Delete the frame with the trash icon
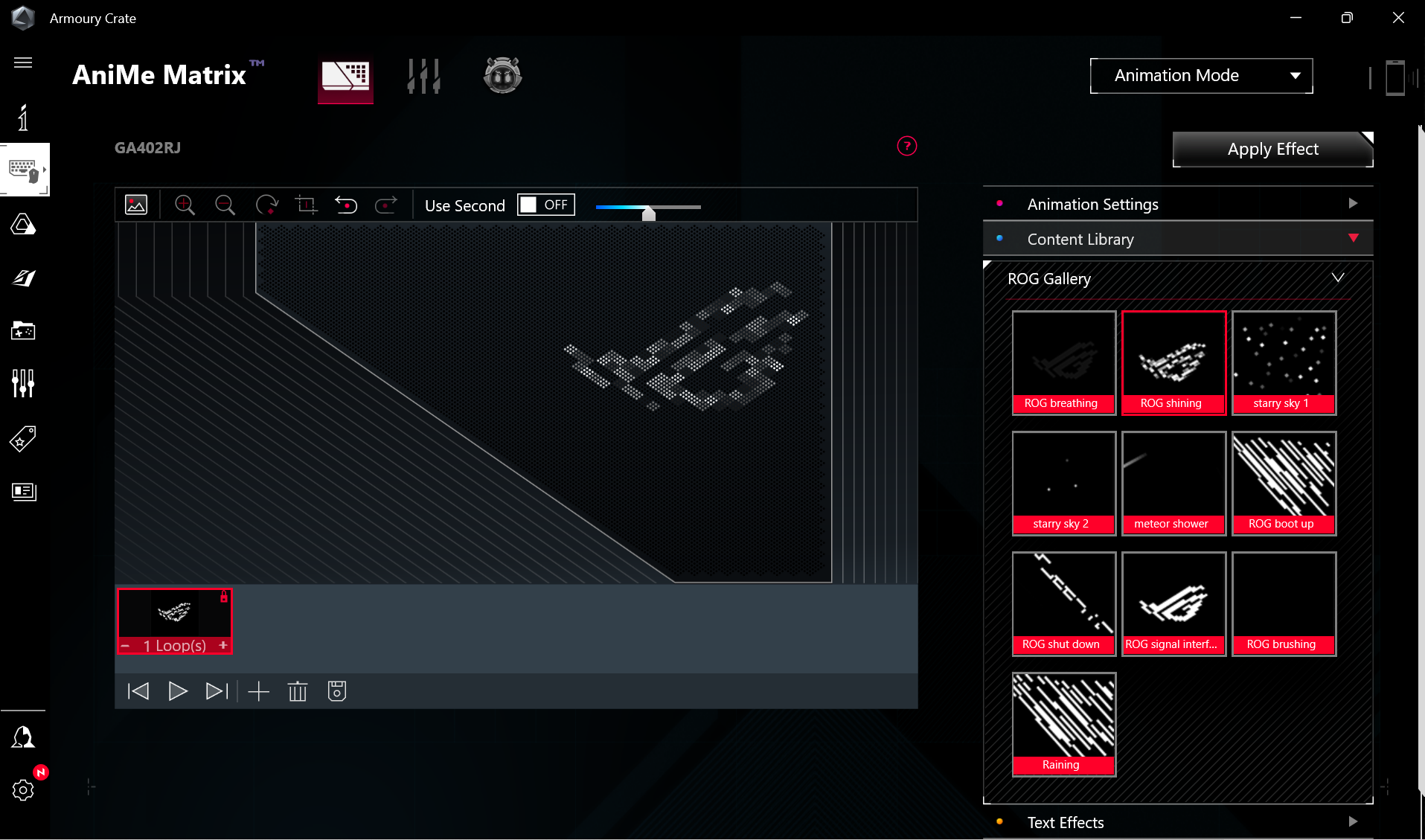 pos(298,691)
